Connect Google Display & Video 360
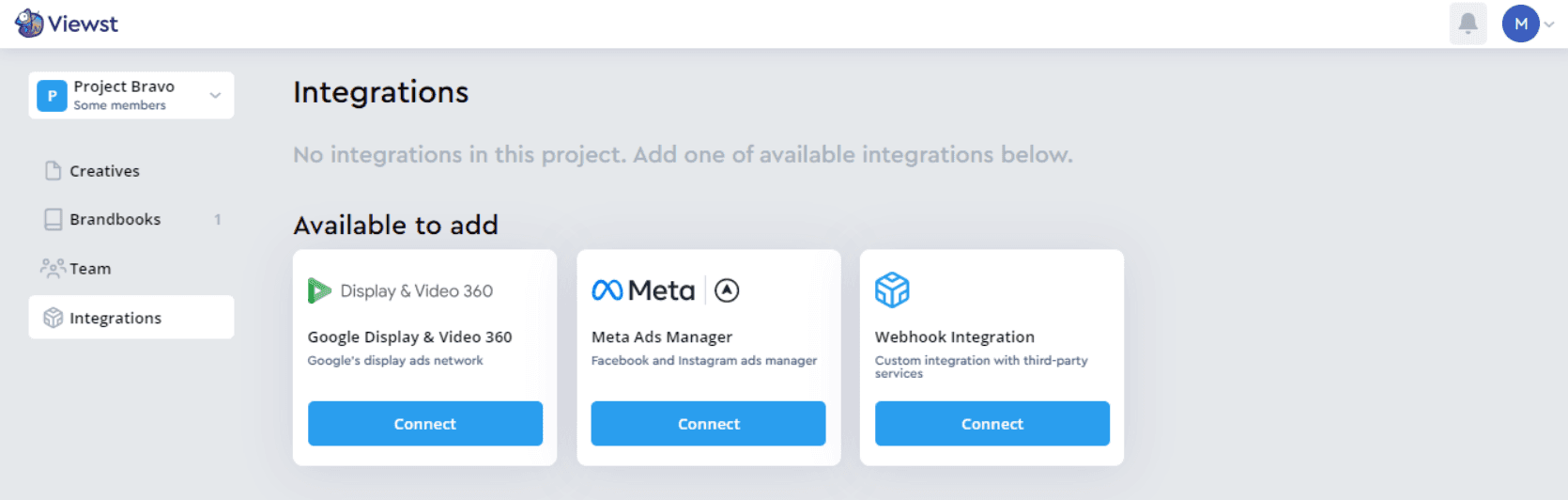This screenshot has width=1568, height=500. (x=425, y=424)
